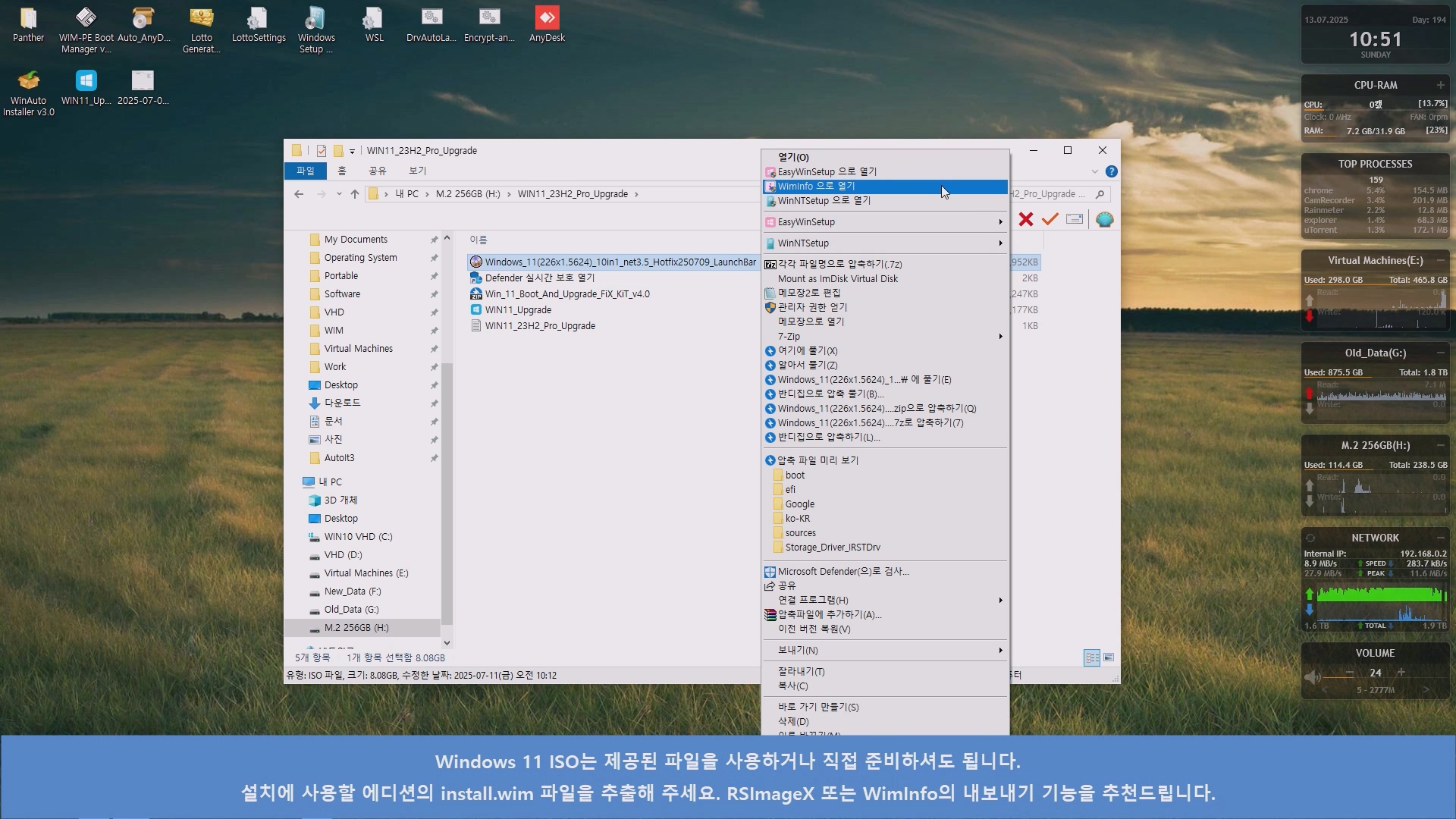Image resolution: width=1456 pixels, height=819 pixels.
Task: Click the Classic Shell seashell icon
Action: tap(1105, 219)
